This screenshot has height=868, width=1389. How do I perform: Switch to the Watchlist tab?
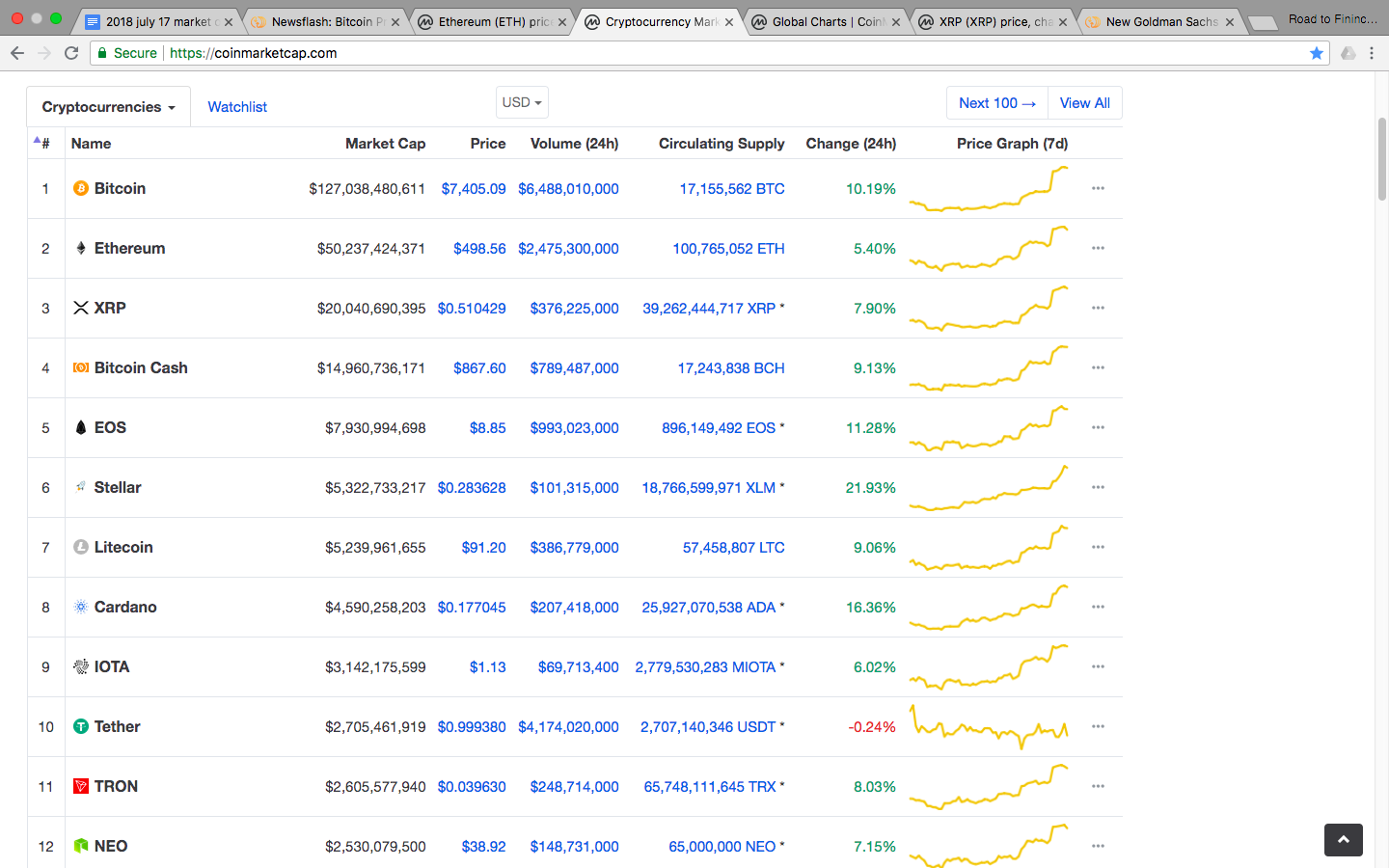pos(237,107)
